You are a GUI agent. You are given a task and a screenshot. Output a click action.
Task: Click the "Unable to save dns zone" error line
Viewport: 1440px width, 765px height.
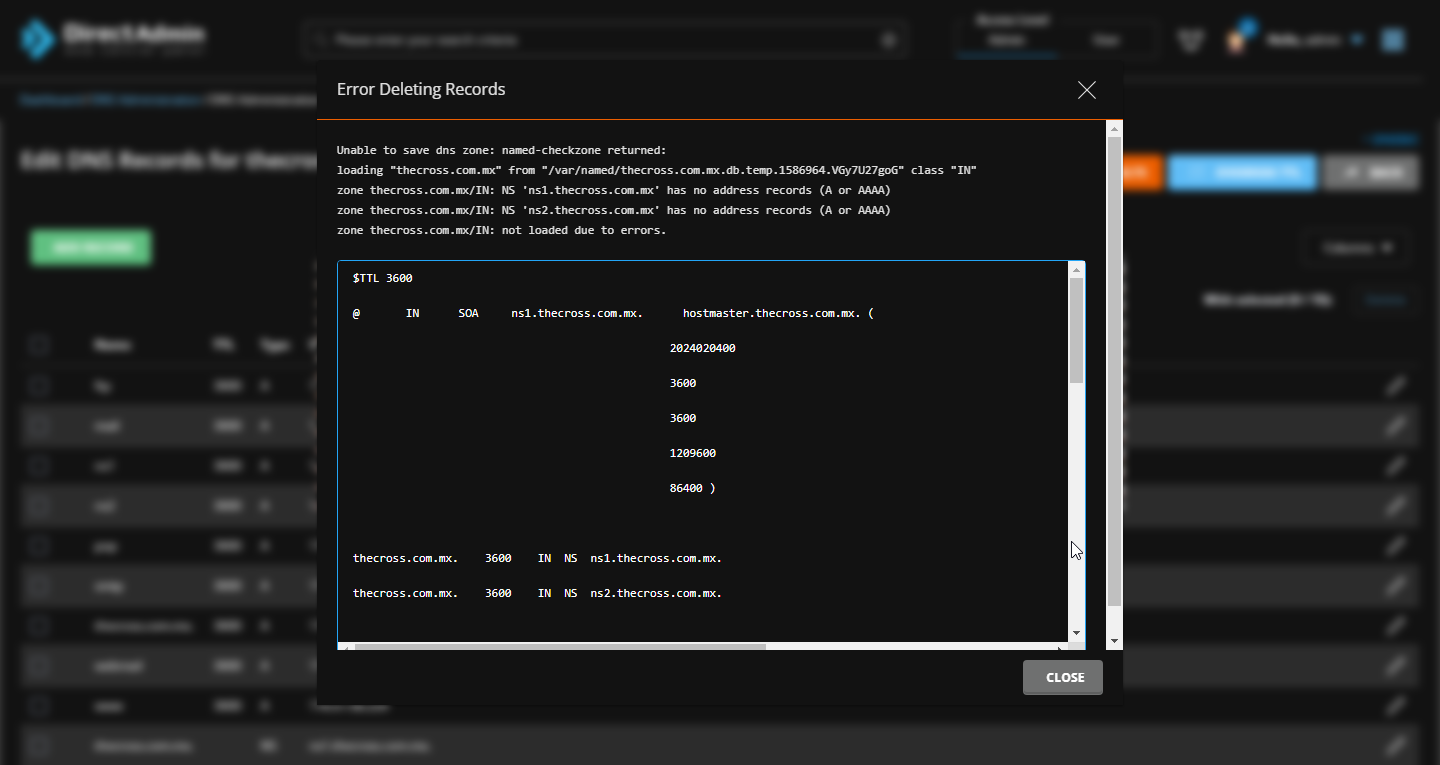tap(501, 150)
